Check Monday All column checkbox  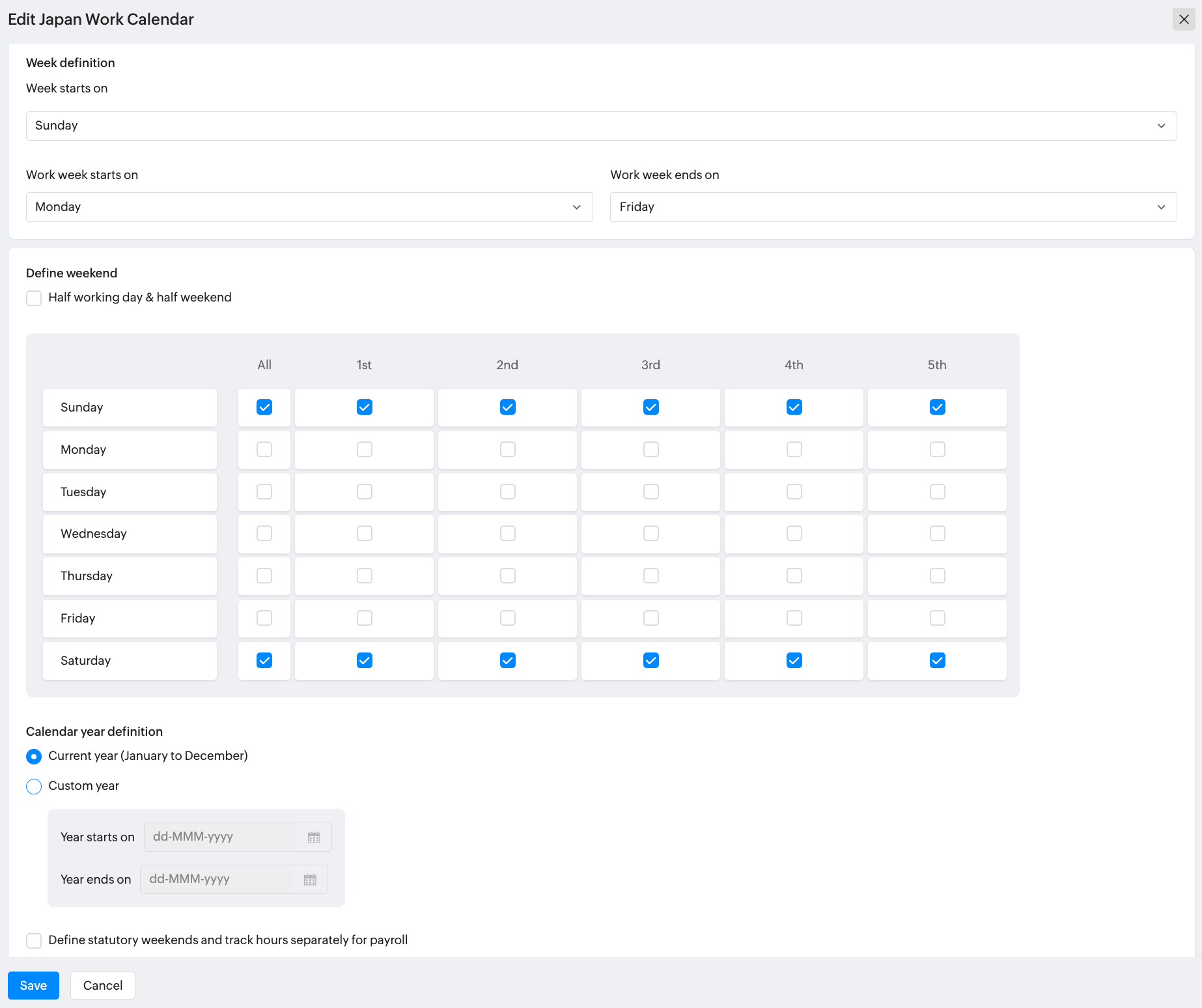click(264, 449)
